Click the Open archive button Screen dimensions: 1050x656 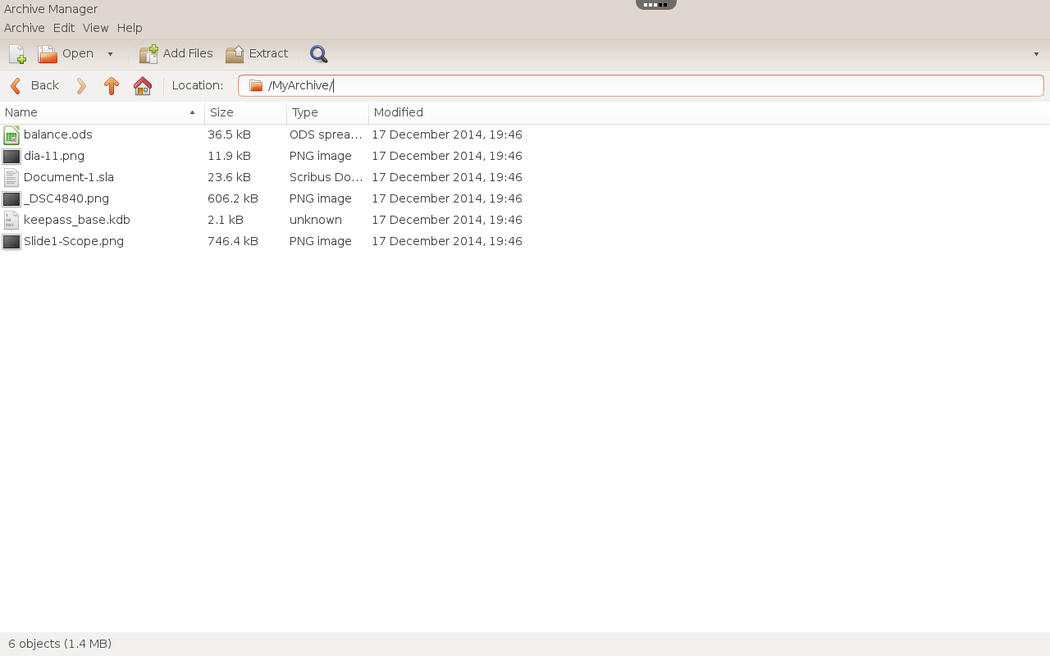(66, 54)
